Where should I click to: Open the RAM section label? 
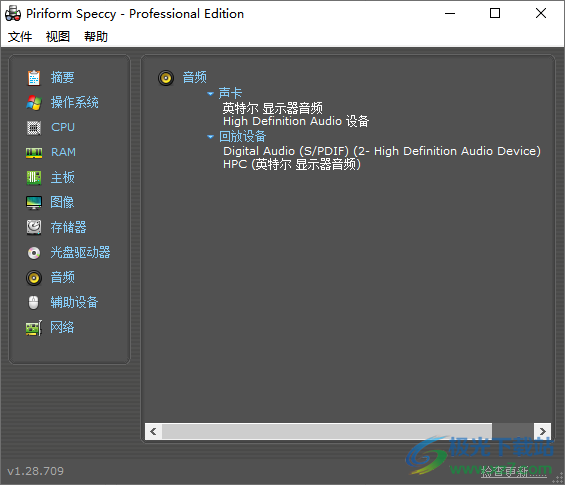pyautogui.click(x=63, y=152)
